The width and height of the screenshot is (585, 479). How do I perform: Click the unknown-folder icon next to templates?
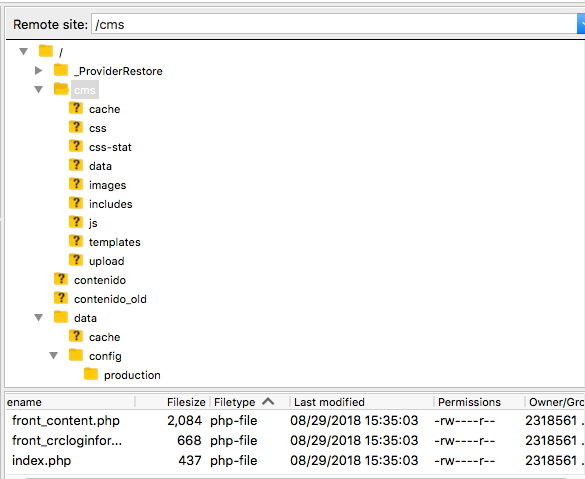click(x=76, y=241)
